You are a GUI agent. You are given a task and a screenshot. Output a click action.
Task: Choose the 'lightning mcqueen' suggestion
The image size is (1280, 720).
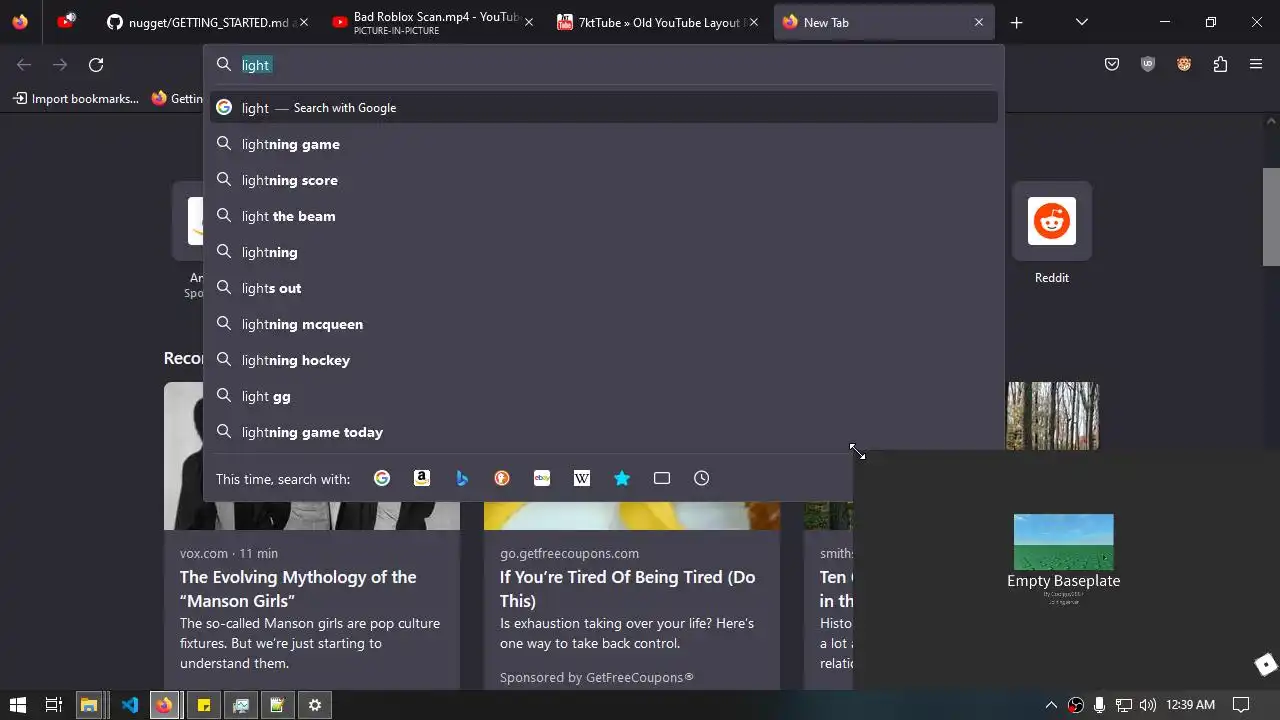pos(604,324)
